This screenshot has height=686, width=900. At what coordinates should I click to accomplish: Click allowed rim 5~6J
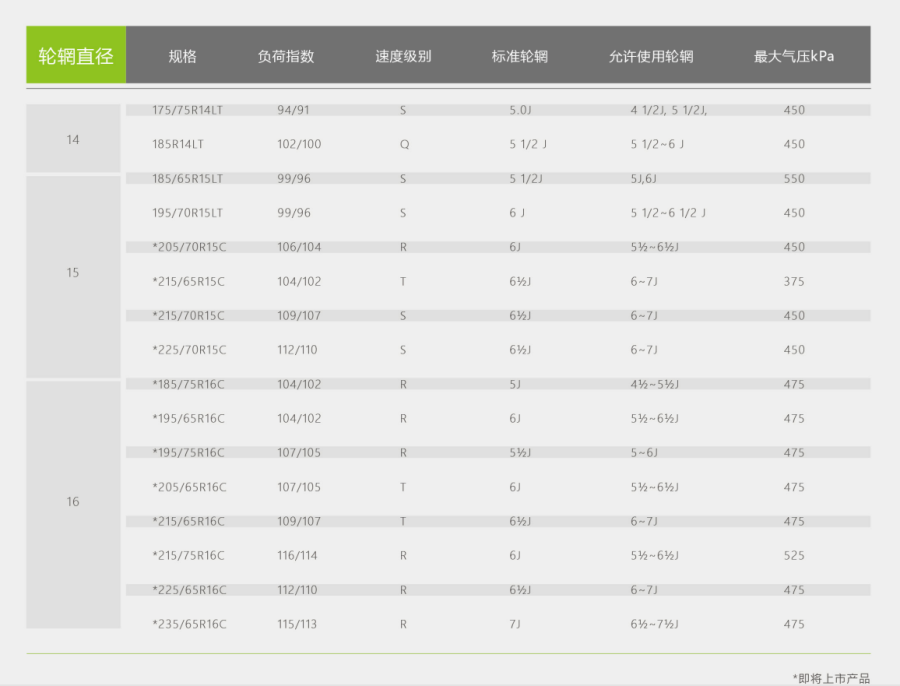[644, 452]
